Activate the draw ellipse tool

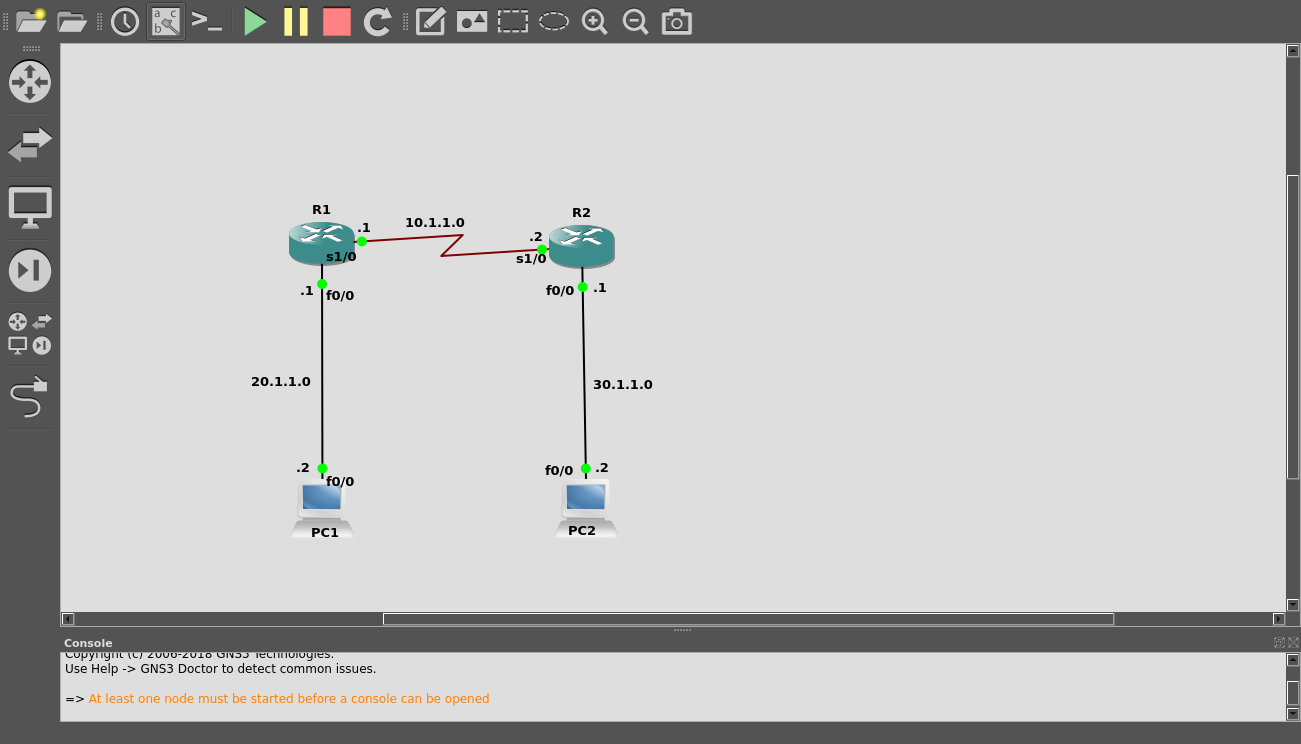[x=553, y=21]
